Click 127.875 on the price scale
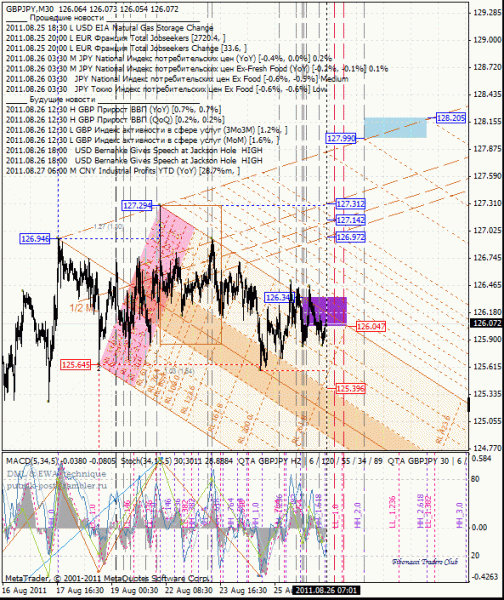 [487, 148]
